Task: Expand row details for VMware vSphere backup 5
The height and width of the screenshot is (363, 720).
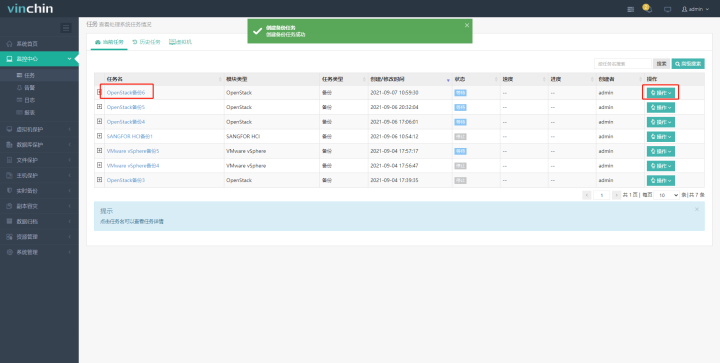Action: pyautogui.click(x=99, y=151)
